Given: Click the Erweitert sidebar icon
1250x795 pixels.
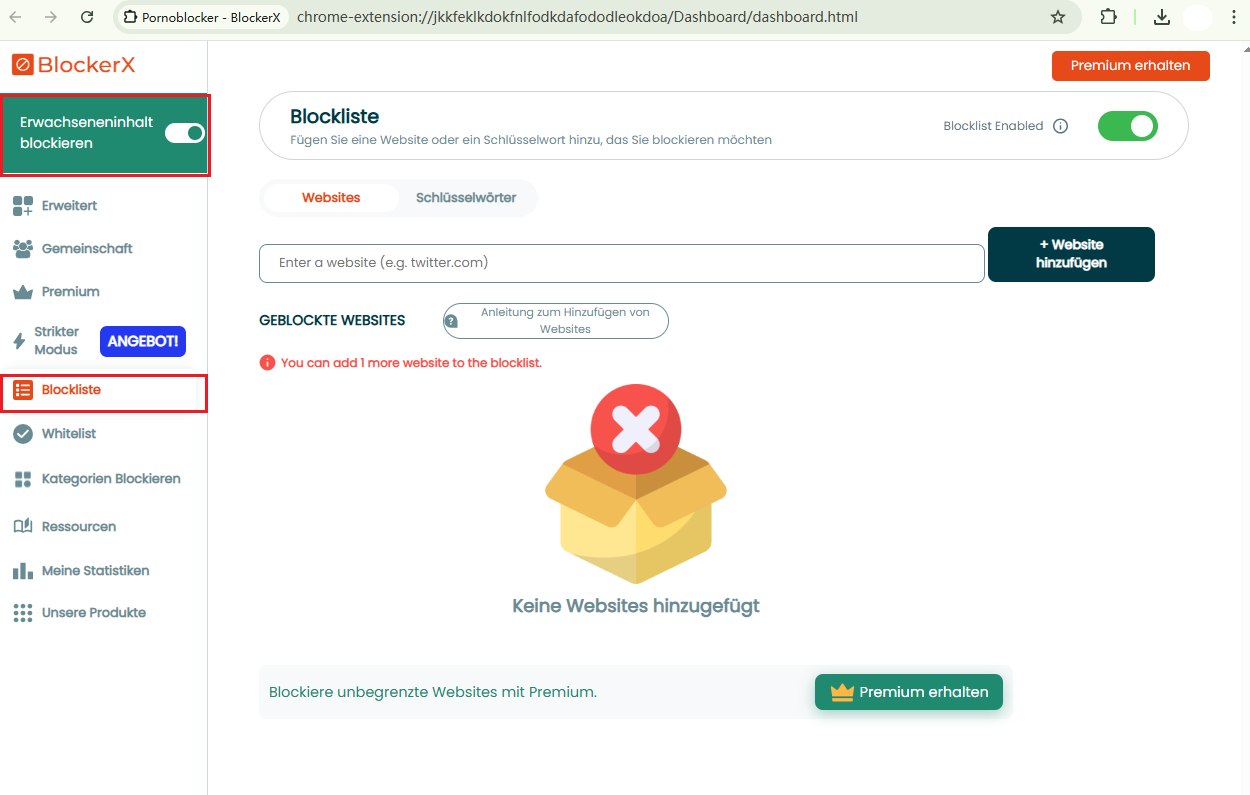Looking at the screenshot, I should point(23,206).
